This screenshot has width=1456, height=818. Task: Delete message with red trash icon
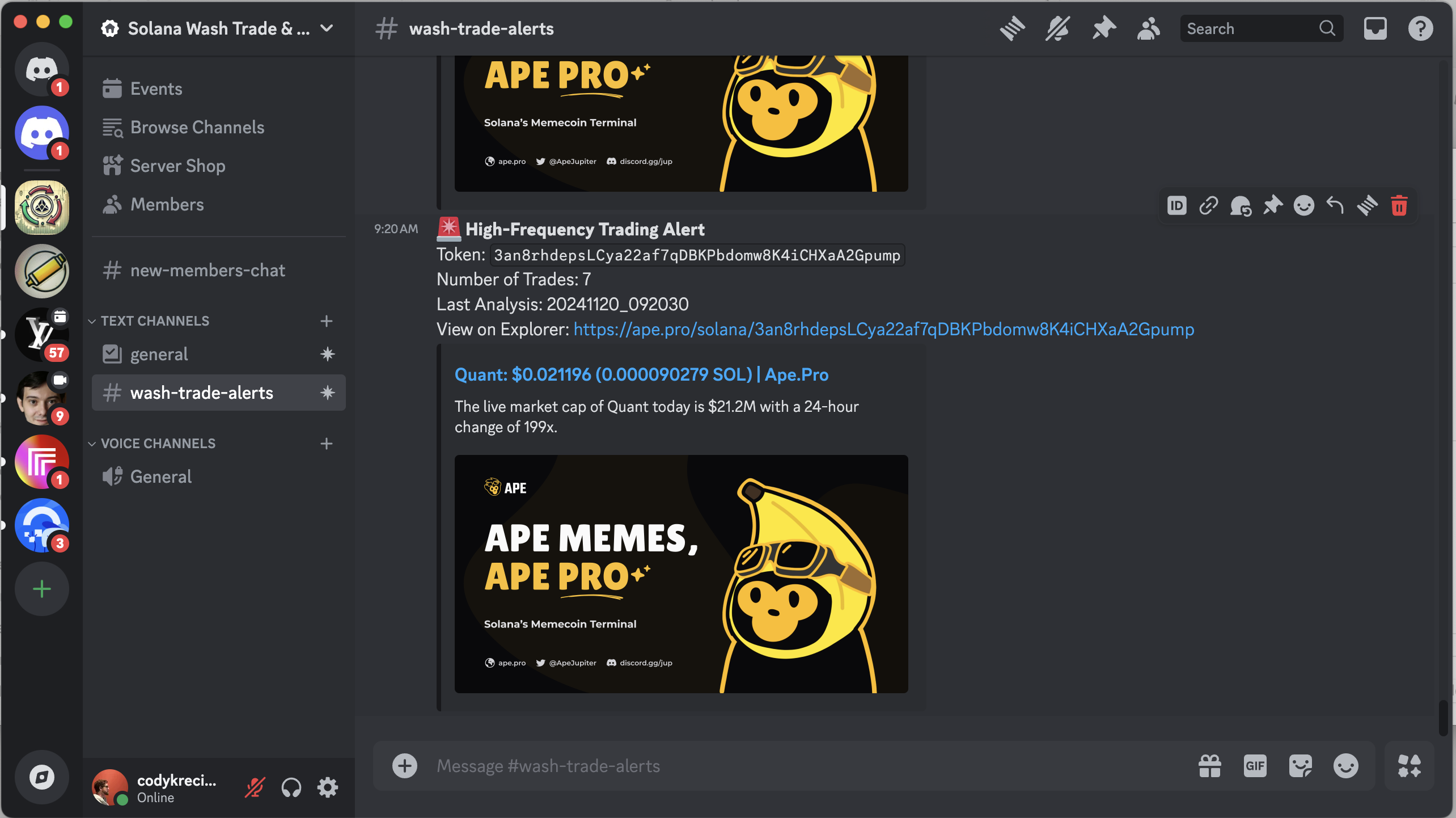(1399, 205)
